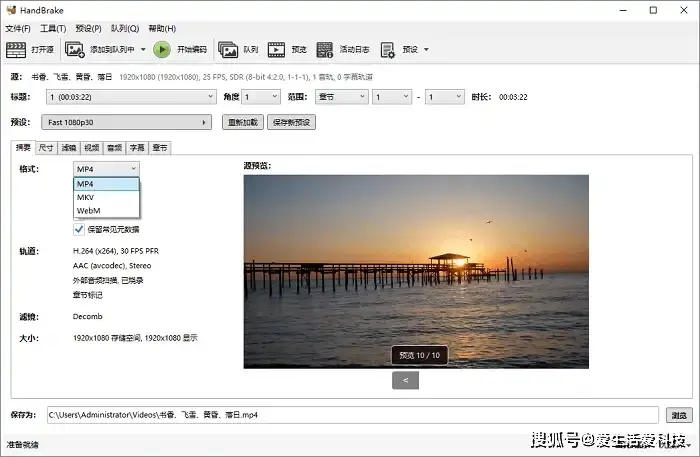The height and width of the screenshot is (457, 700).
Task: Click the "AAC (avcodec), Stereo" track text
Action: click(x=112, y=266)
